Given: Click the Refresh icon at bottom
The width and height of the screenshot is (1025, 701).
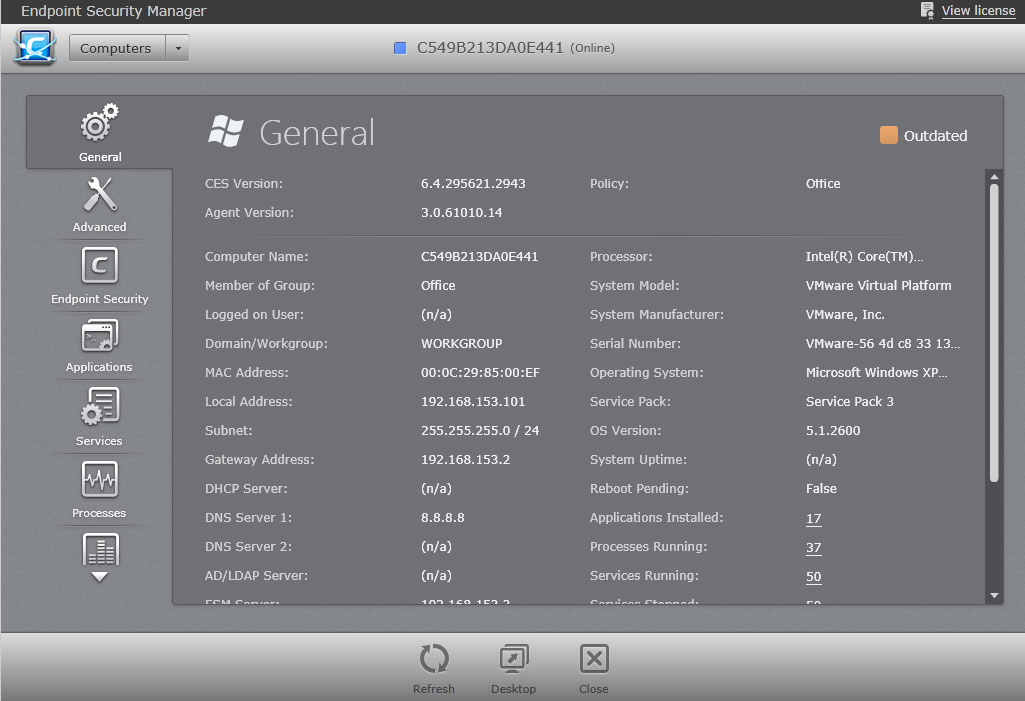Looking at the screenshot, I should tap(434, 660).
